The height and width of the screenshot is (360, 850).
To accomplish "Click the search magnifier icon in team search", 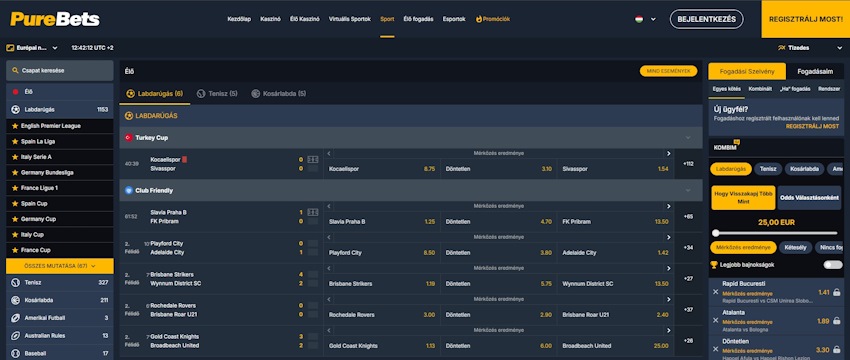I will (x=15, y=71).
